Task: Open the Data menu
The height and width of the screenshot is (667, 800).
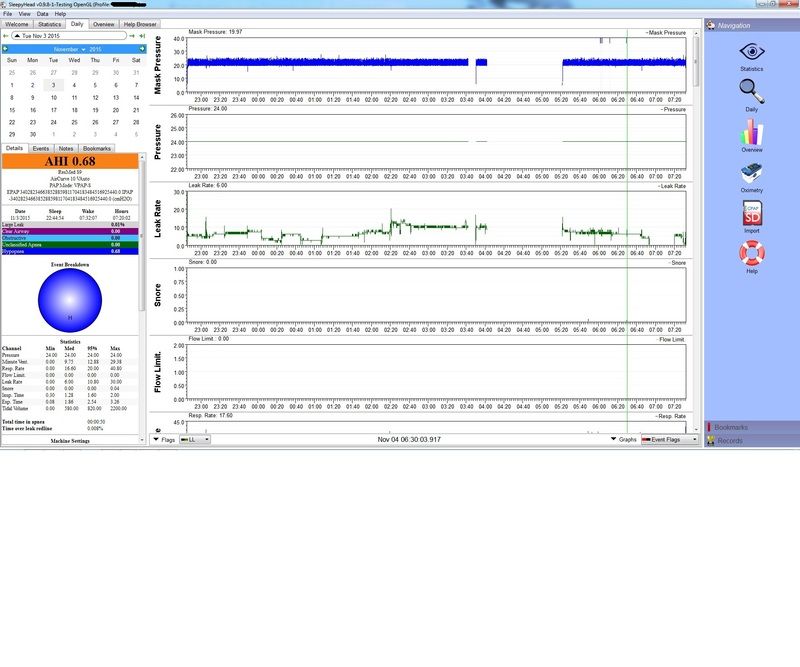Action: [x=43, y=14]
